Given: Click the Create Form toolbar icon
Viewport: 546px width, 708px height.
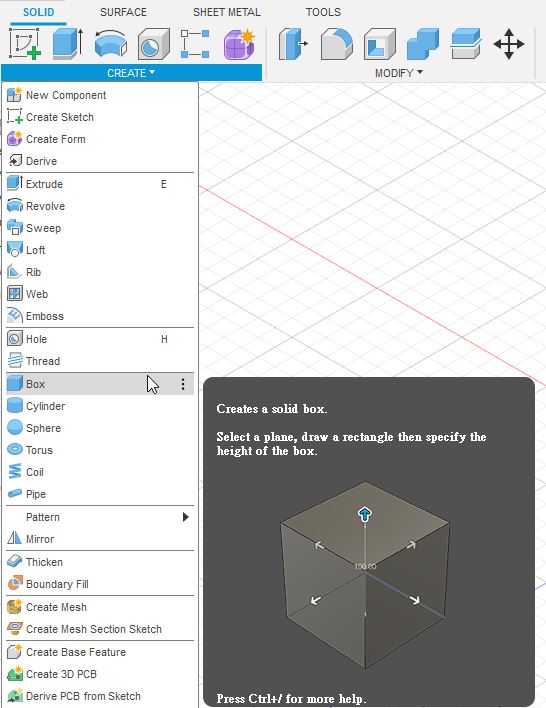Looking at the screenshot, I should (x=239, y=44).
